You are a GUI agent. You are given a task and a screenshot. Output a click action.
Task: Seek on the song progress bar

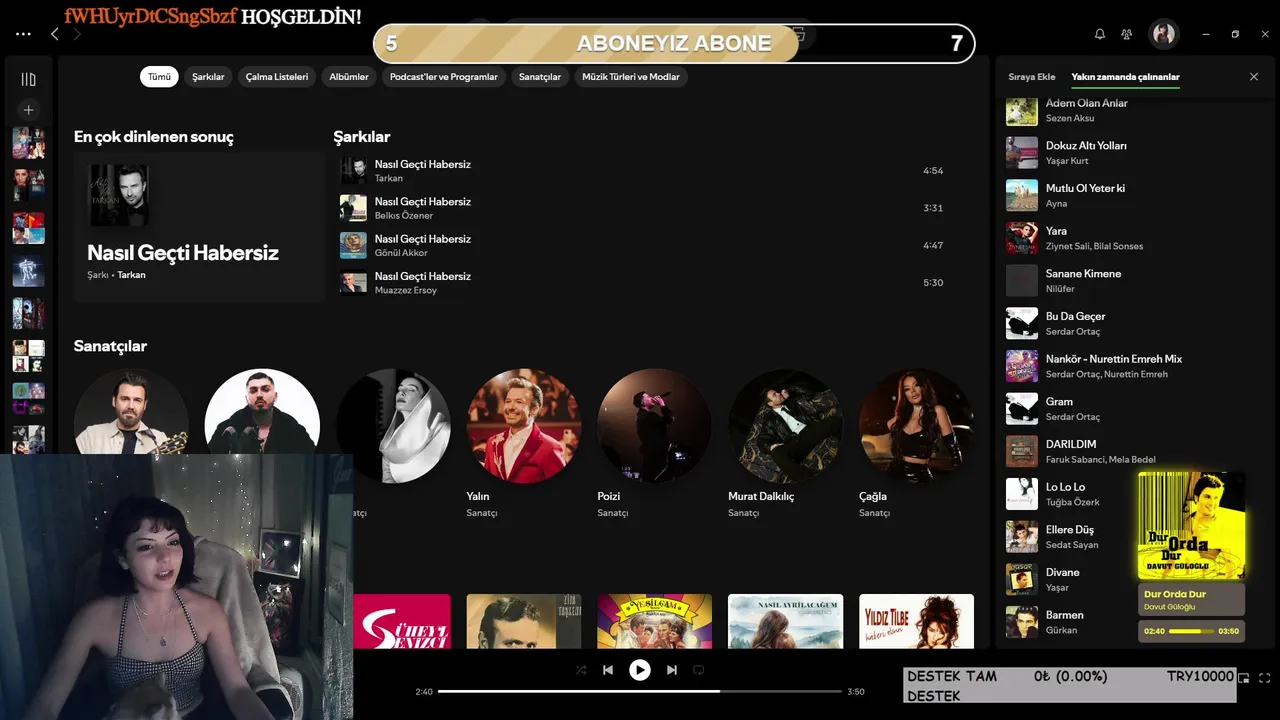[640, 691]
